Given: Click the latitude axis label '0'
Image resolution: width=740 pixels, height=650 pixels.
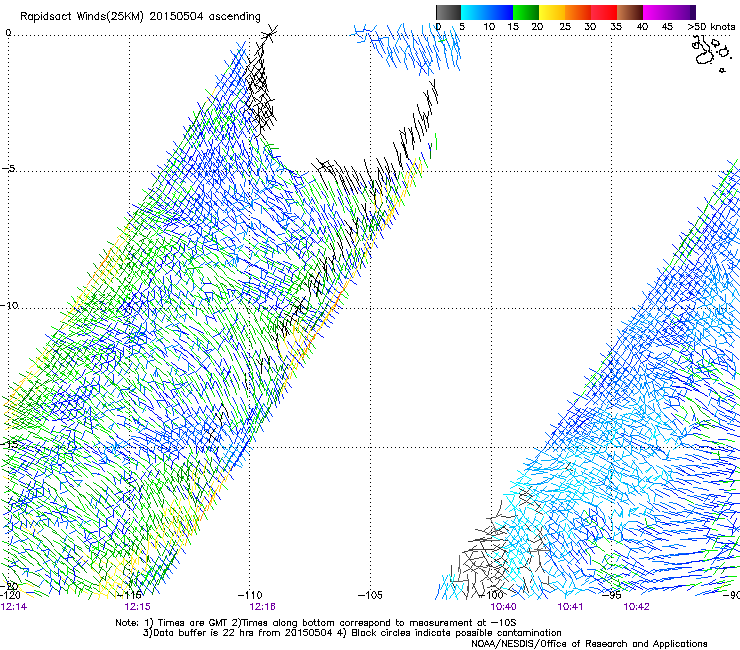Looking at the screenshot, I should (8, 33).
